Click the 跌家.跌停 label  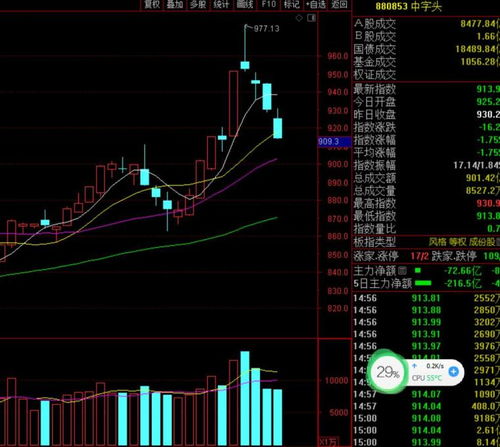(x=454, y=256)
